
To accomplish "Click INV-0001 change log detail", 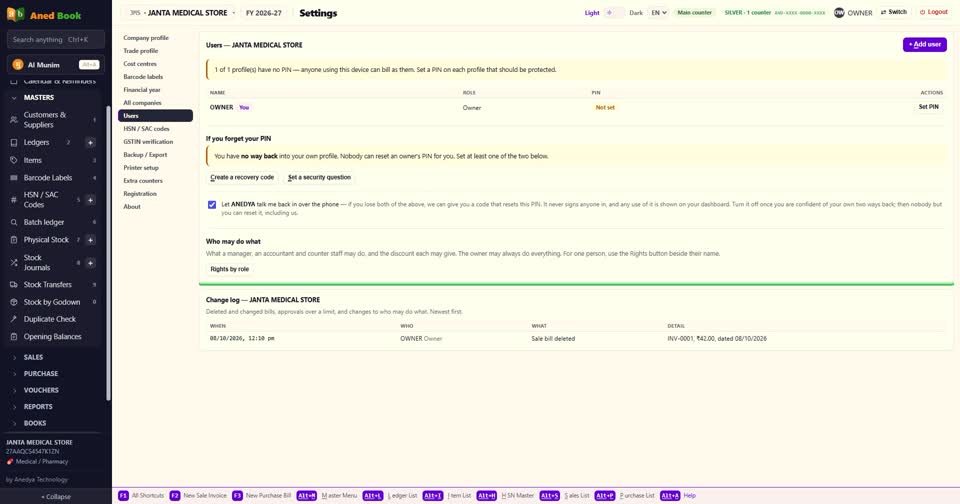I will pos(717,338).
